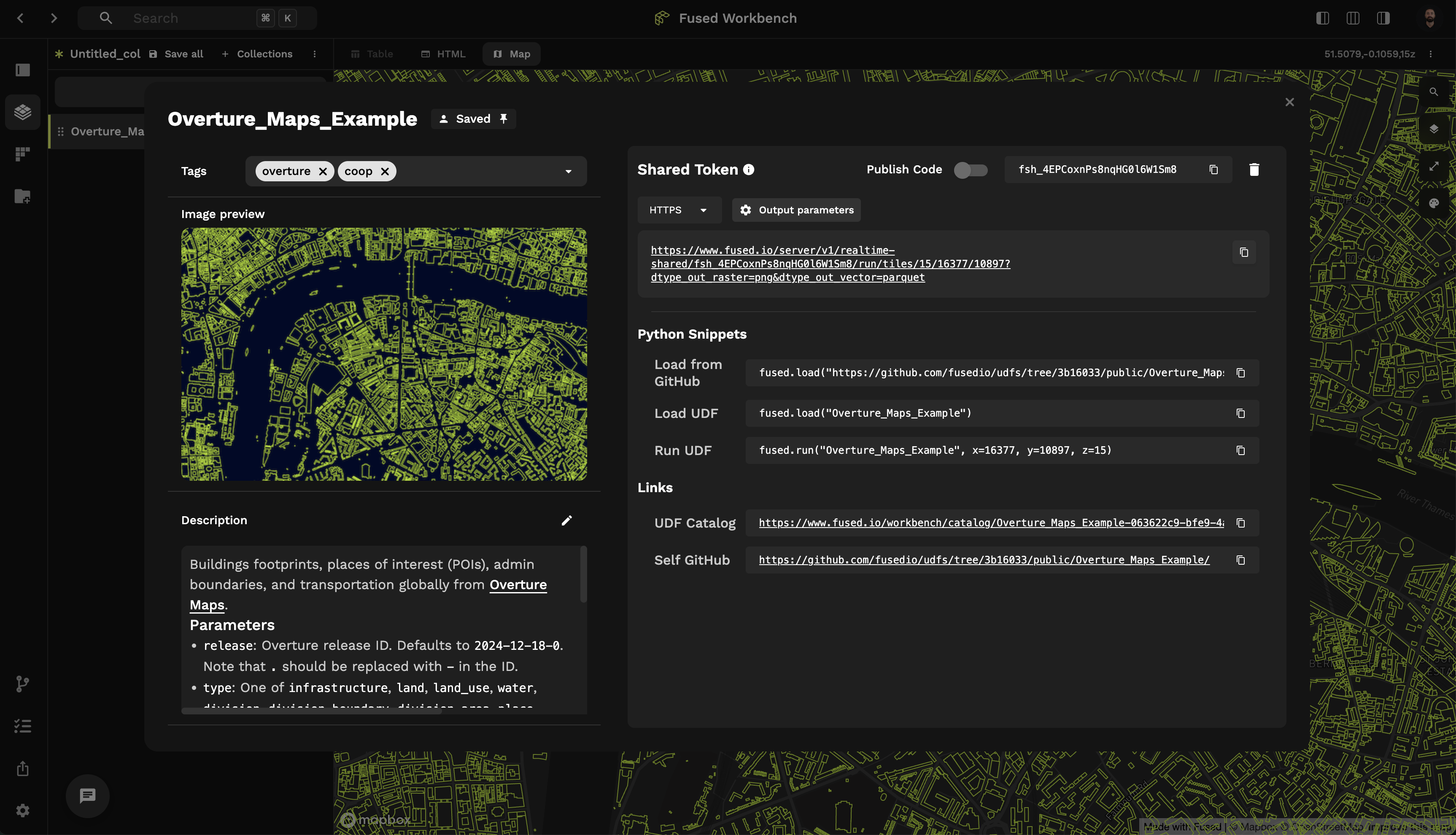The width and height of the screenshot is (1456, 835).
Task: Open the HTTPS protocol dropdown
Action: coord(679,210)
